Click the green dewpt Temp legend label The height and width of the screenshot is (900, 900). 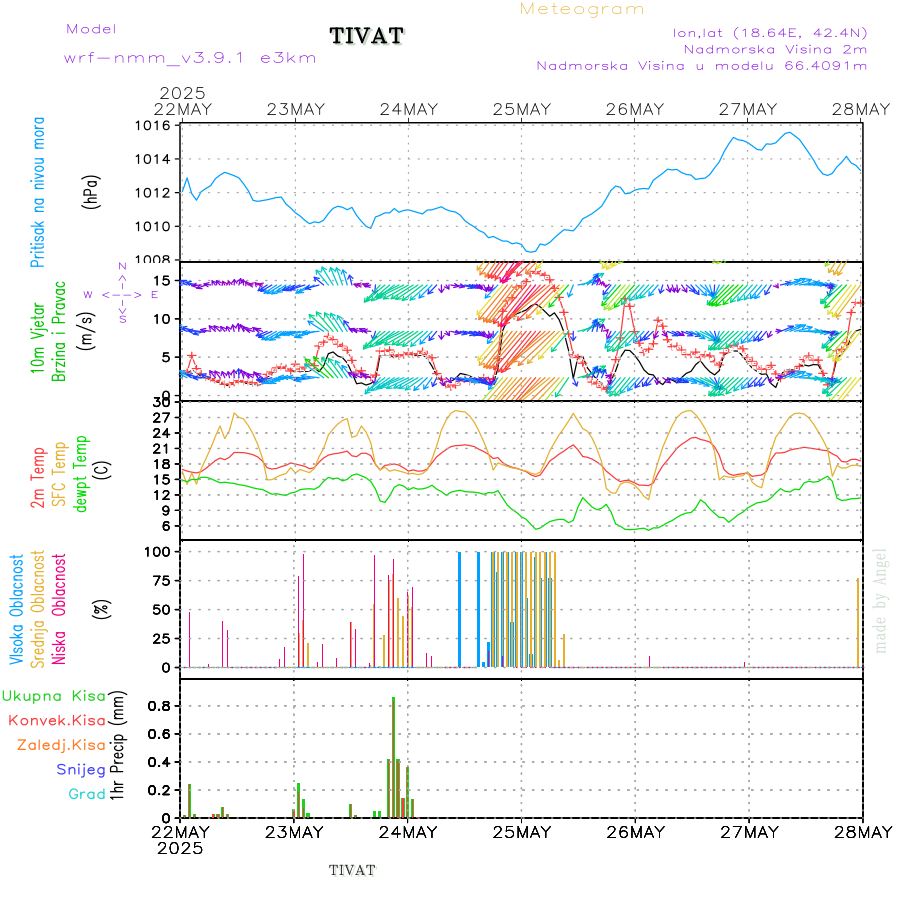(x=80, y=472)
